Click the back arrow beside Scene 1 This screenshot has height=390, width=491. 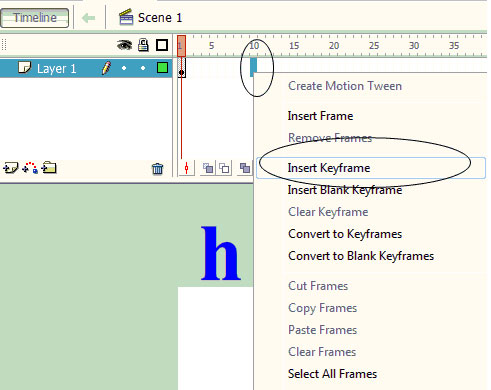[x=89, y=18]
